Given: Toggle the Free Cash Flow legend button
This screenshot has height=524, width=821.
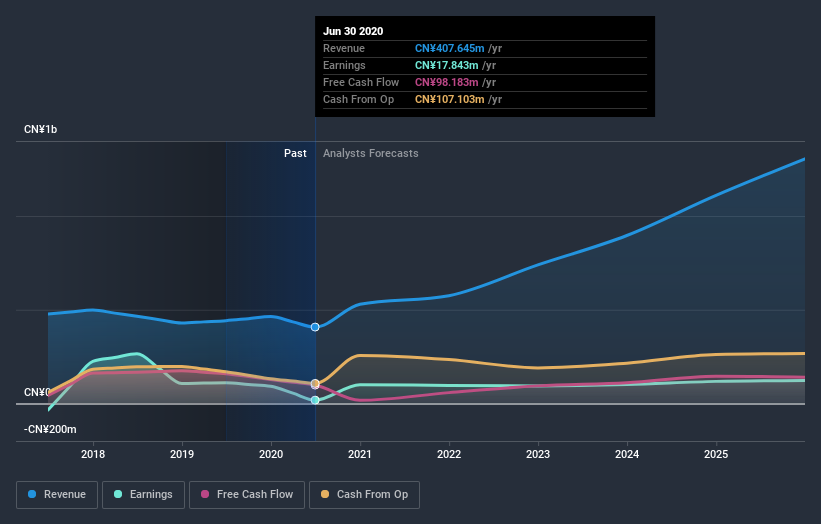Looking at the screenshot, I should 247,495.
